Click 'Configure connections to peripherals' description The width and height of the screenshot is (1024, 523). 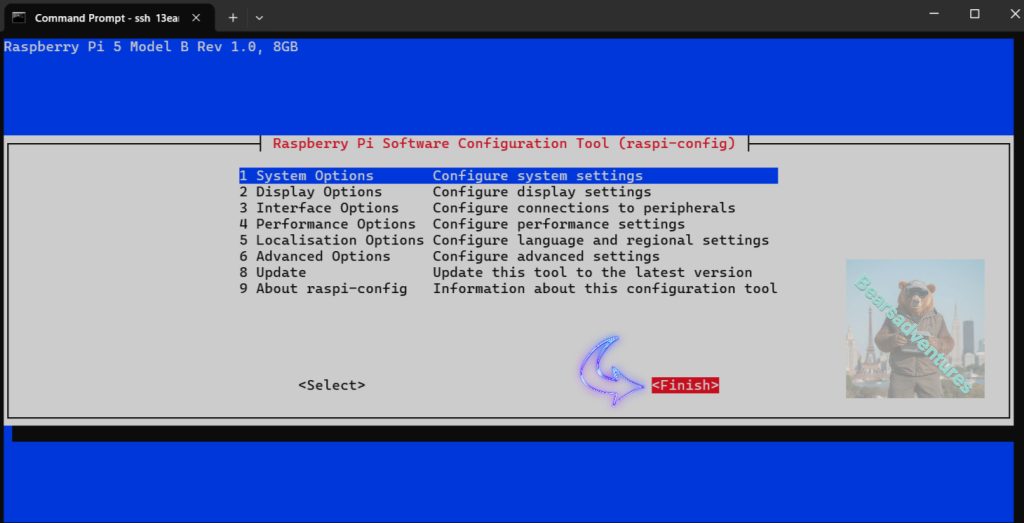[x=584, y=208]
